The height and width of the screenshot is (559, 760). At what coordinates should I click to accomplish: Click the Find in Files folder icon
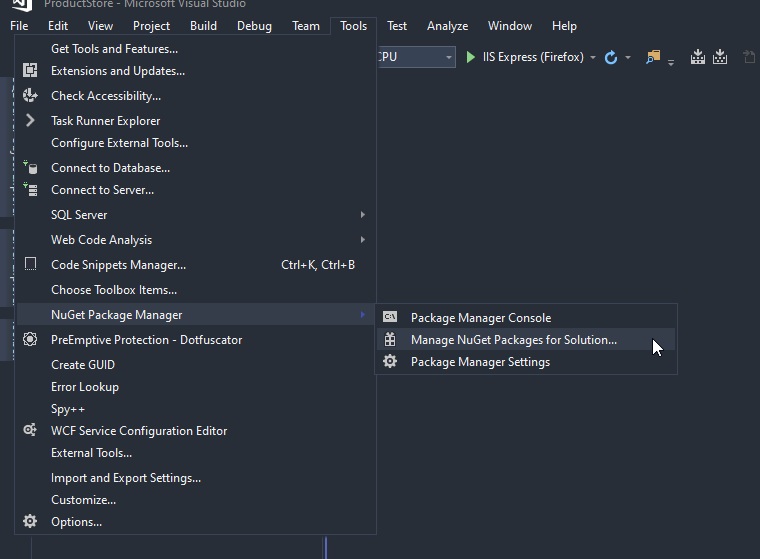[653, 57]
